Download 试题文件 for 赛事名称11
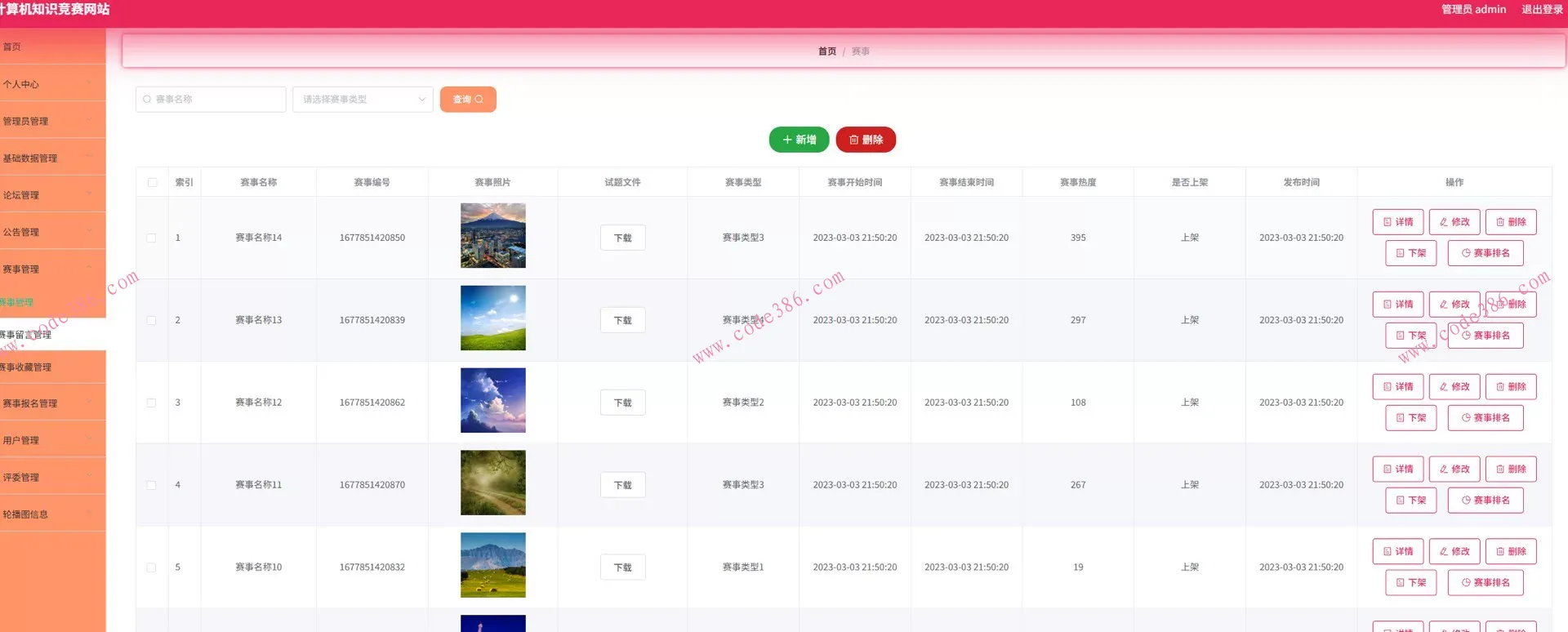This screenshot has width=1568, height=632. 623,485
